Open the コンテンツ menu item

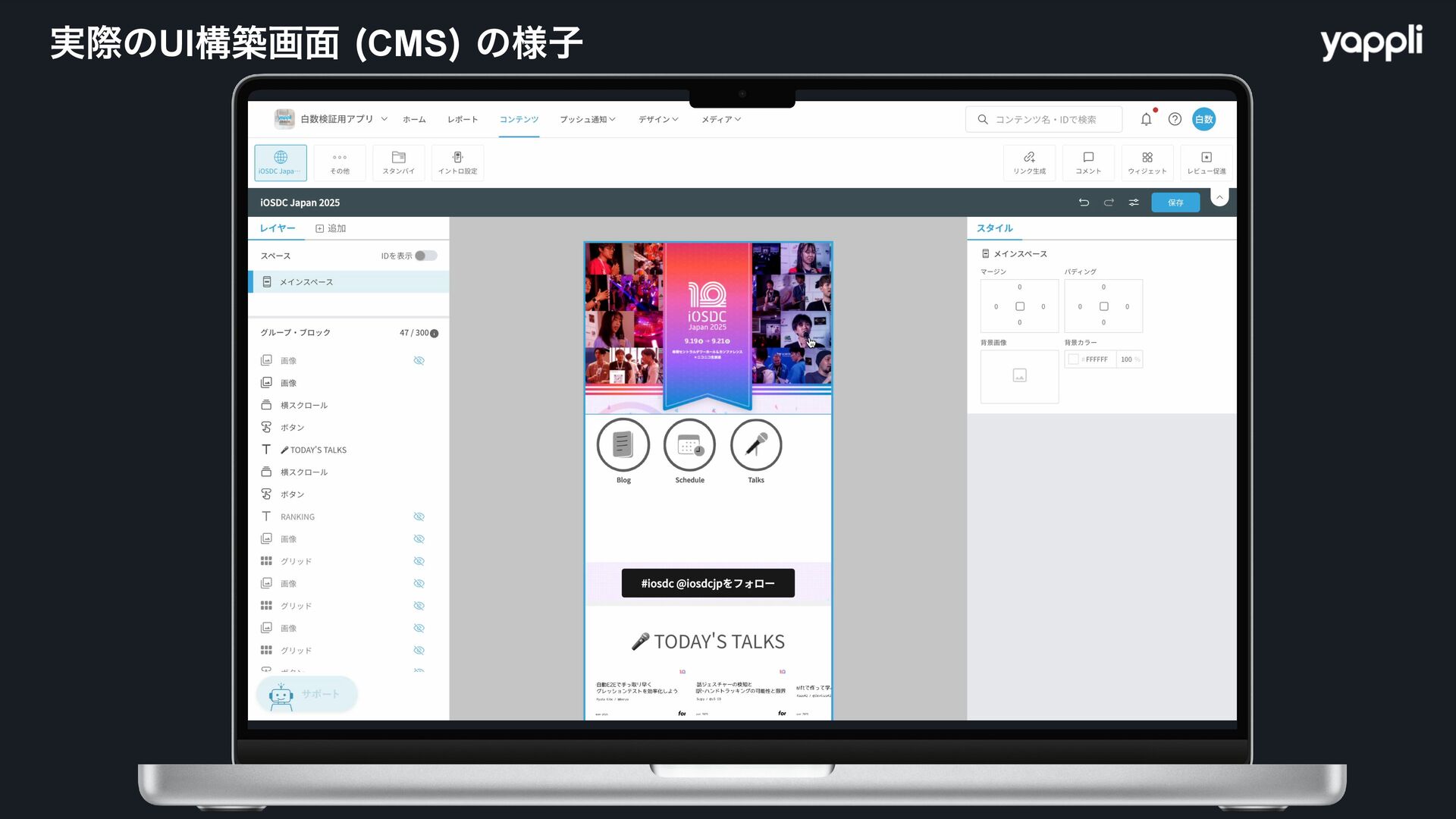click(x=519, y=119)
